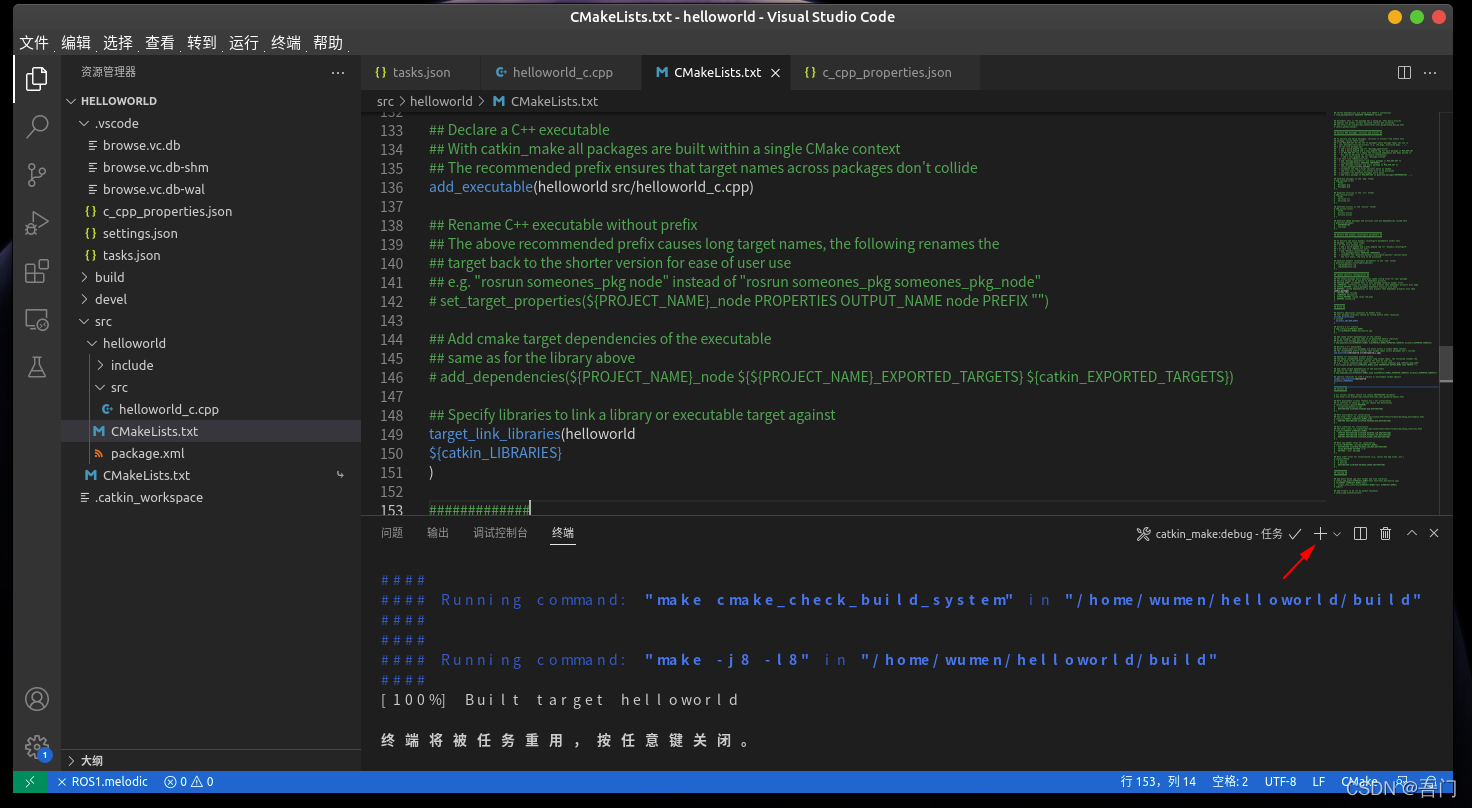Select the Run and Debug icon

tap(36, 222)
